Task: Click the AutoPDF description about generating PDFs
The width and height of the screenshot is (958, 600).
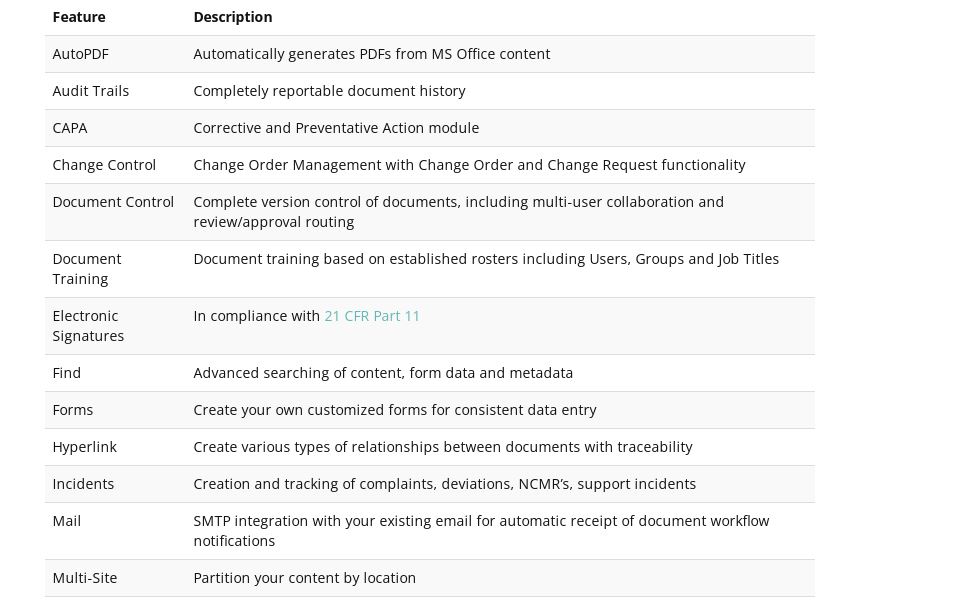Action: pyautogui.click(x=371, y=54)
